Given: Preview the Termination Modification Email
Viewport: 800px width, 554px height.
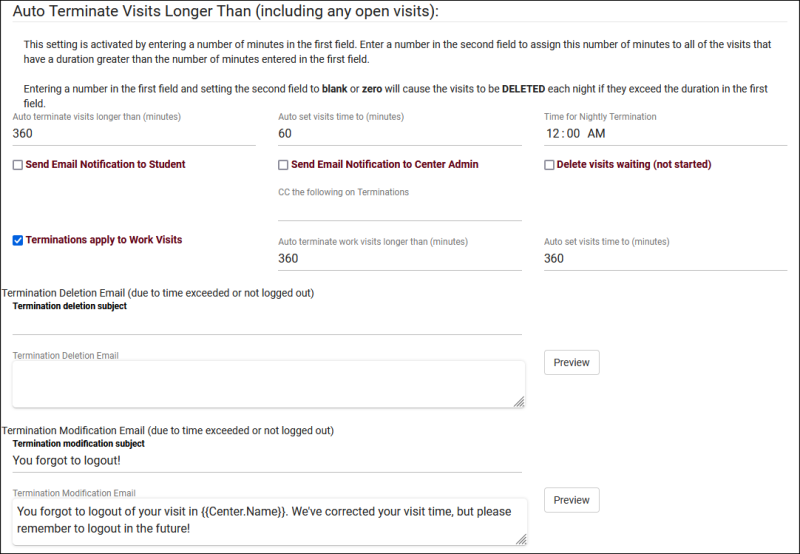Looking at the screenshot, I should [x=571, y=500].
